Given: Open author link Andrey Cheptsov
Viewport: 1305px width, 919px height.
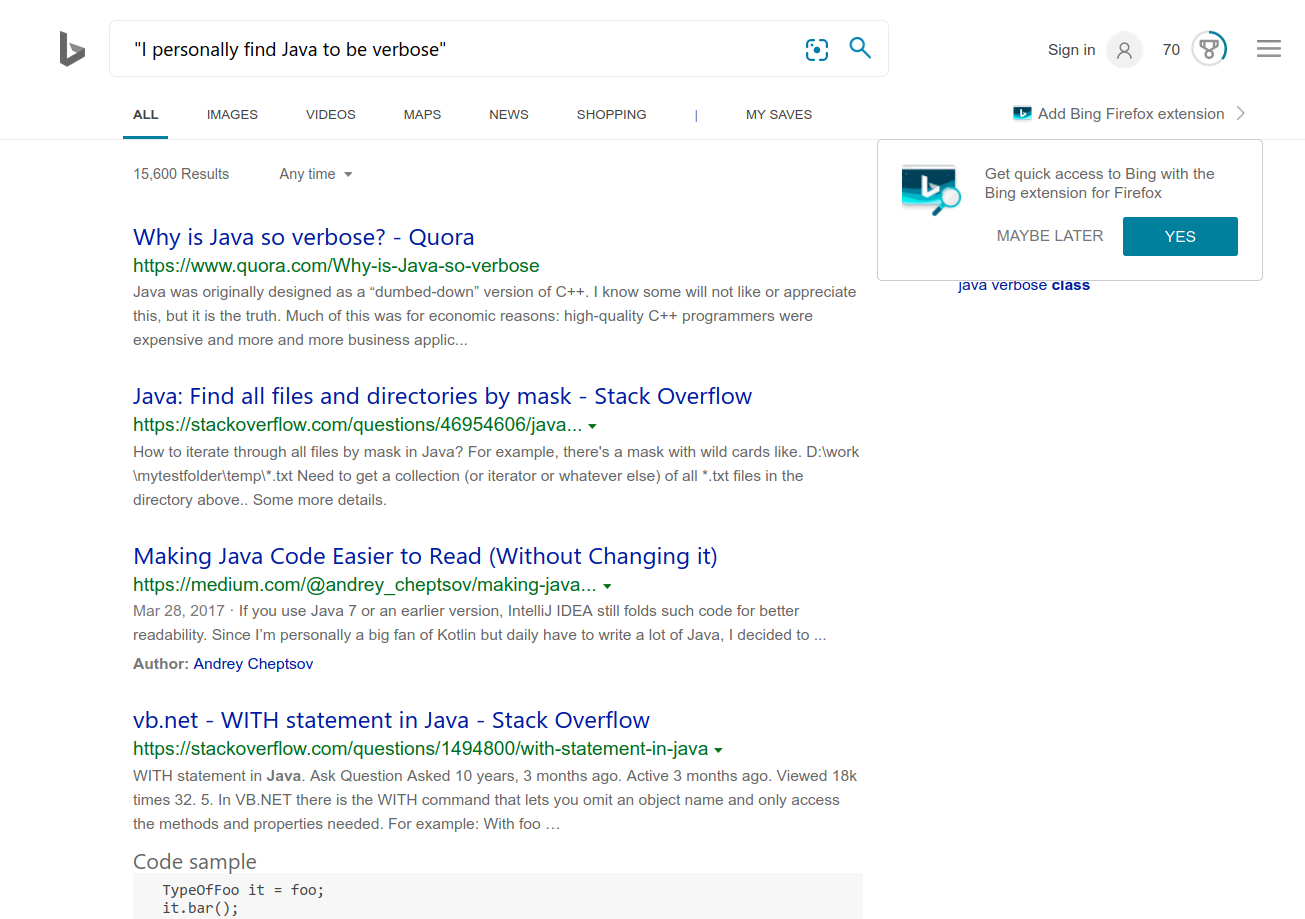Looking at the screenshot, I should point(253,664).
